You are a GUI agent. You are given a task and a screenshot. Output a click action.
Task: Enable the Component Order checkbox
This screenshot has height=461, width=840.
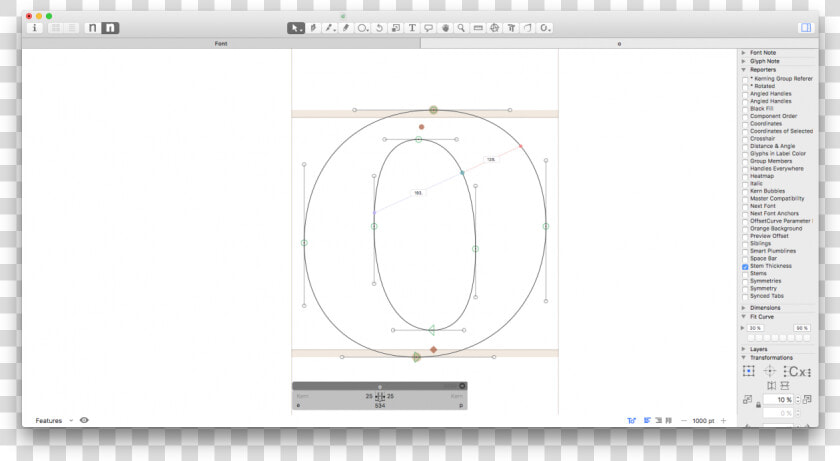click(x=745, y=117)
